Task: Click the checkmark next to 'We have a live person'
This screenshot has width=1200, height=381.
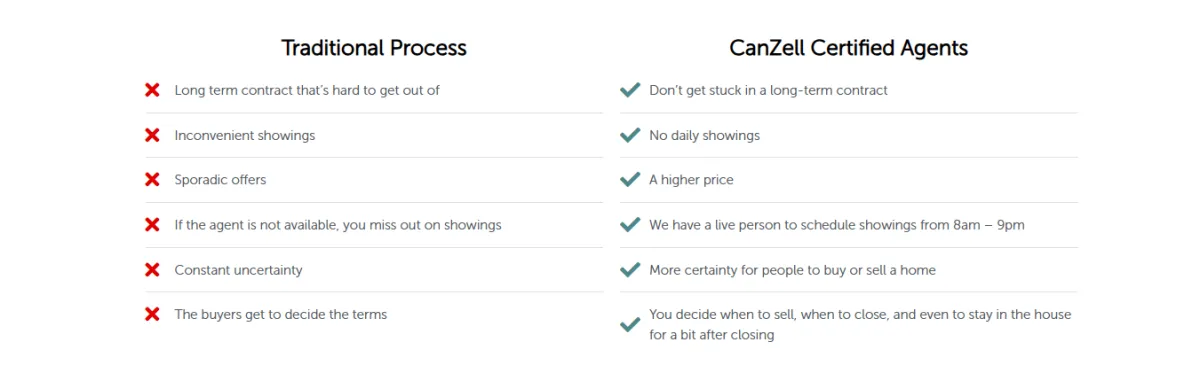Action: pos(629,225)
